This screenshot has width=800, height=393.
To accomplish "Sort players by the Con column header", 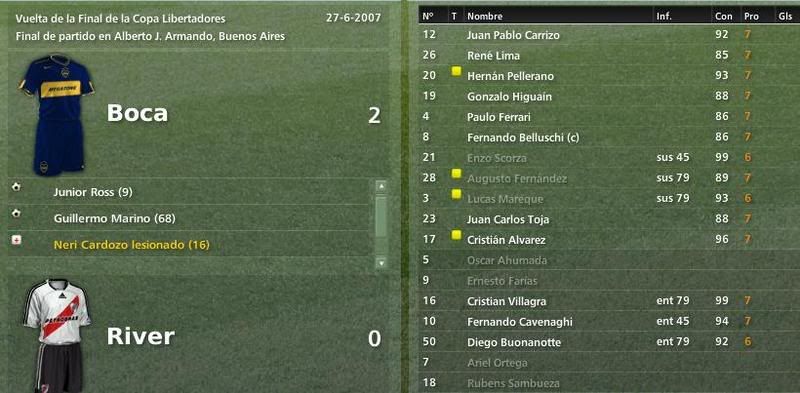I will tap(723, 16).
